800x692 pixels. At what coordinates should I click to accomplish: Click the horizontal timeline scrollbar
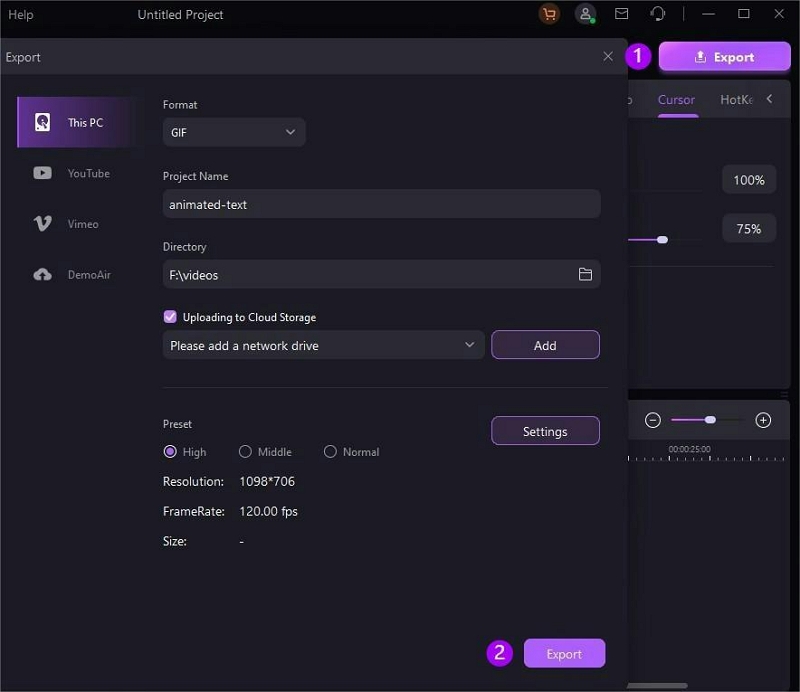pyautogui.click(x=657, y=685)
